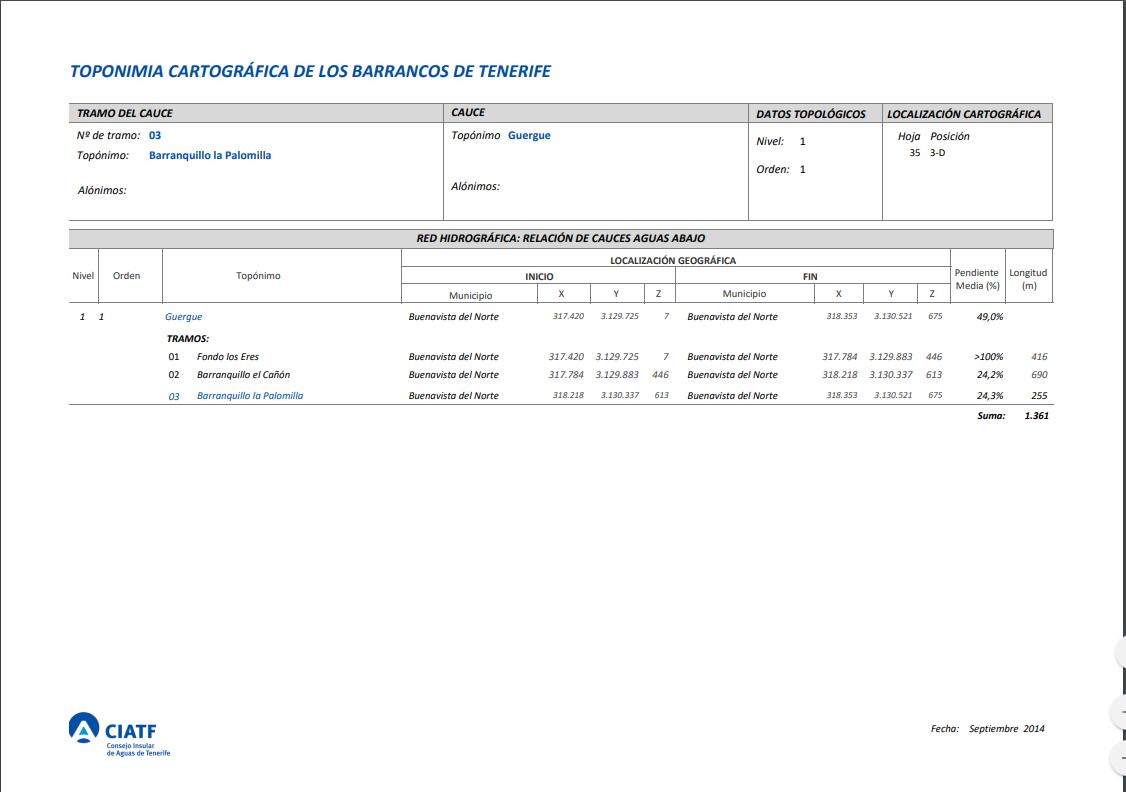Select slope value '24,3%'

tap(990, 396)
